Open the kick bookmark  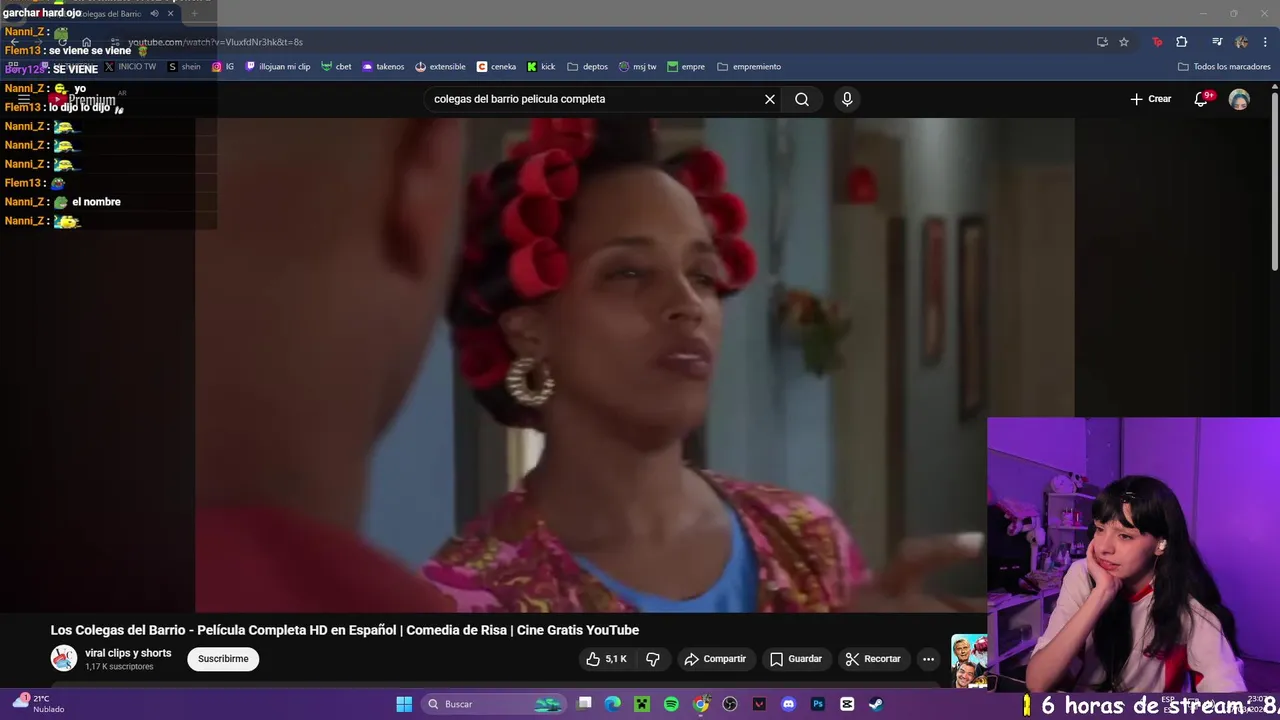[x=541, y=67]
